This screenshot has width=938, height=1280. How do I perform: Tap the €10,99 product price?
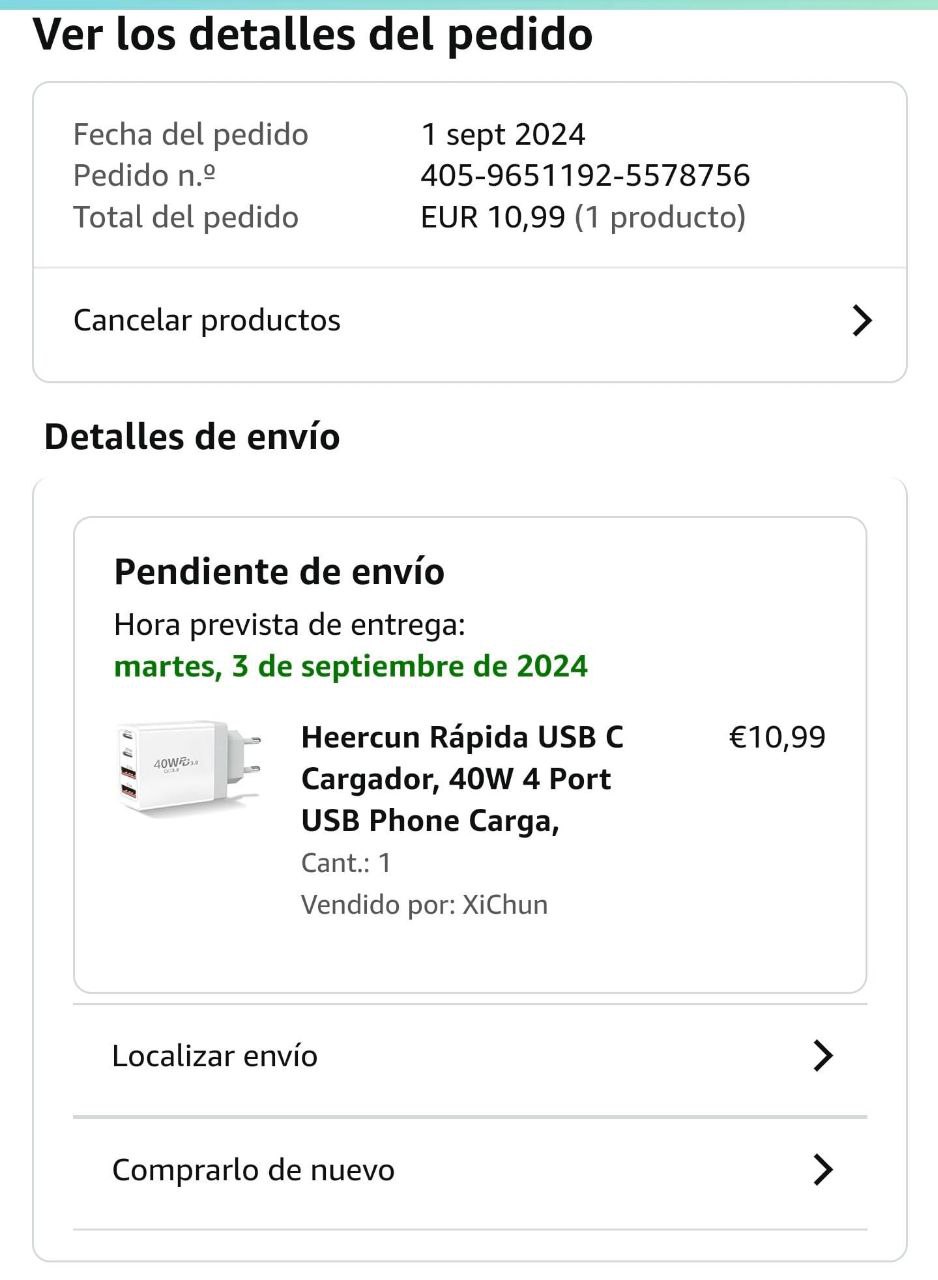click(778, 738)
